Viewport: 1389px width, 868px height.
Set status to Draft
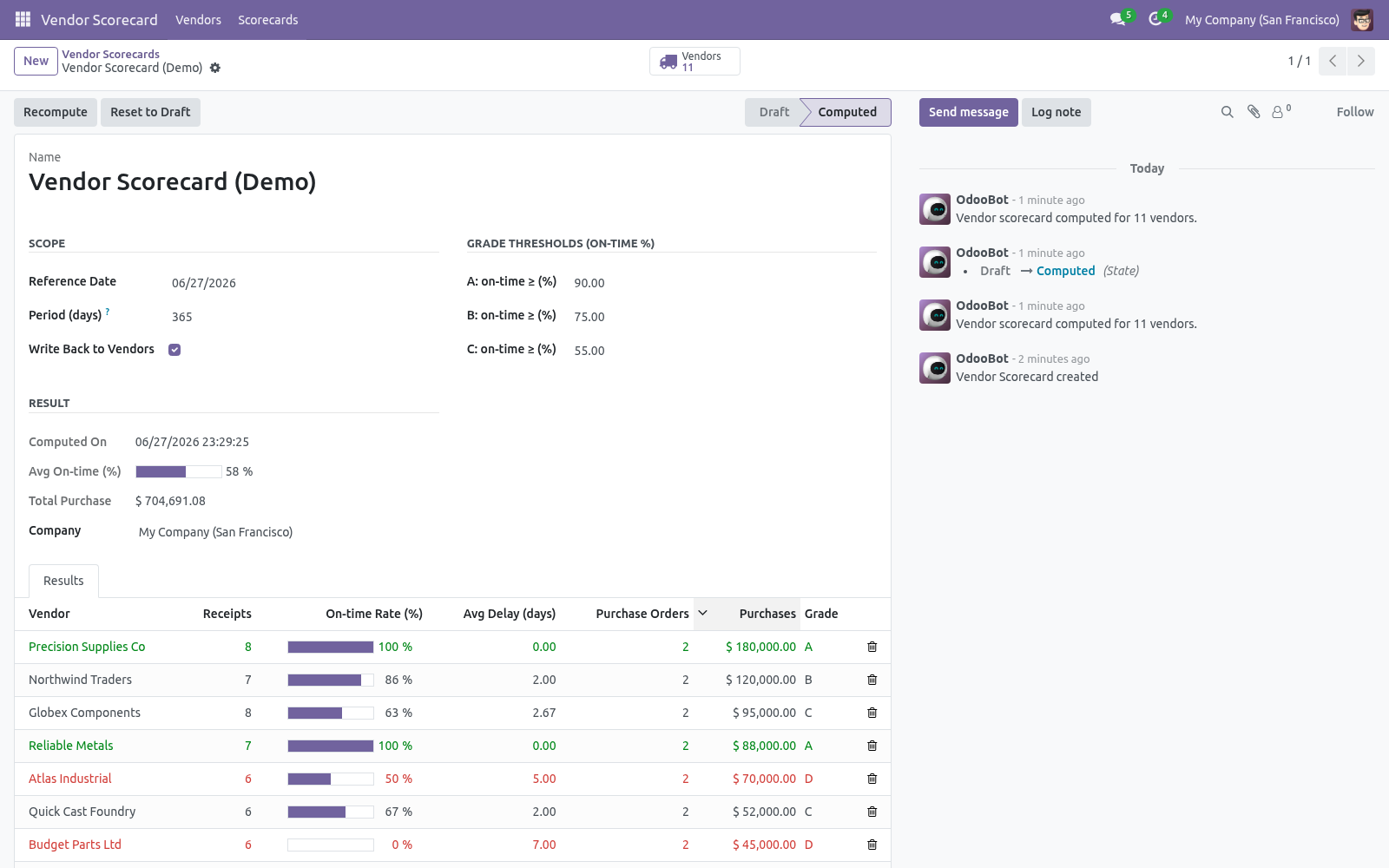click(x=773, y=112)
